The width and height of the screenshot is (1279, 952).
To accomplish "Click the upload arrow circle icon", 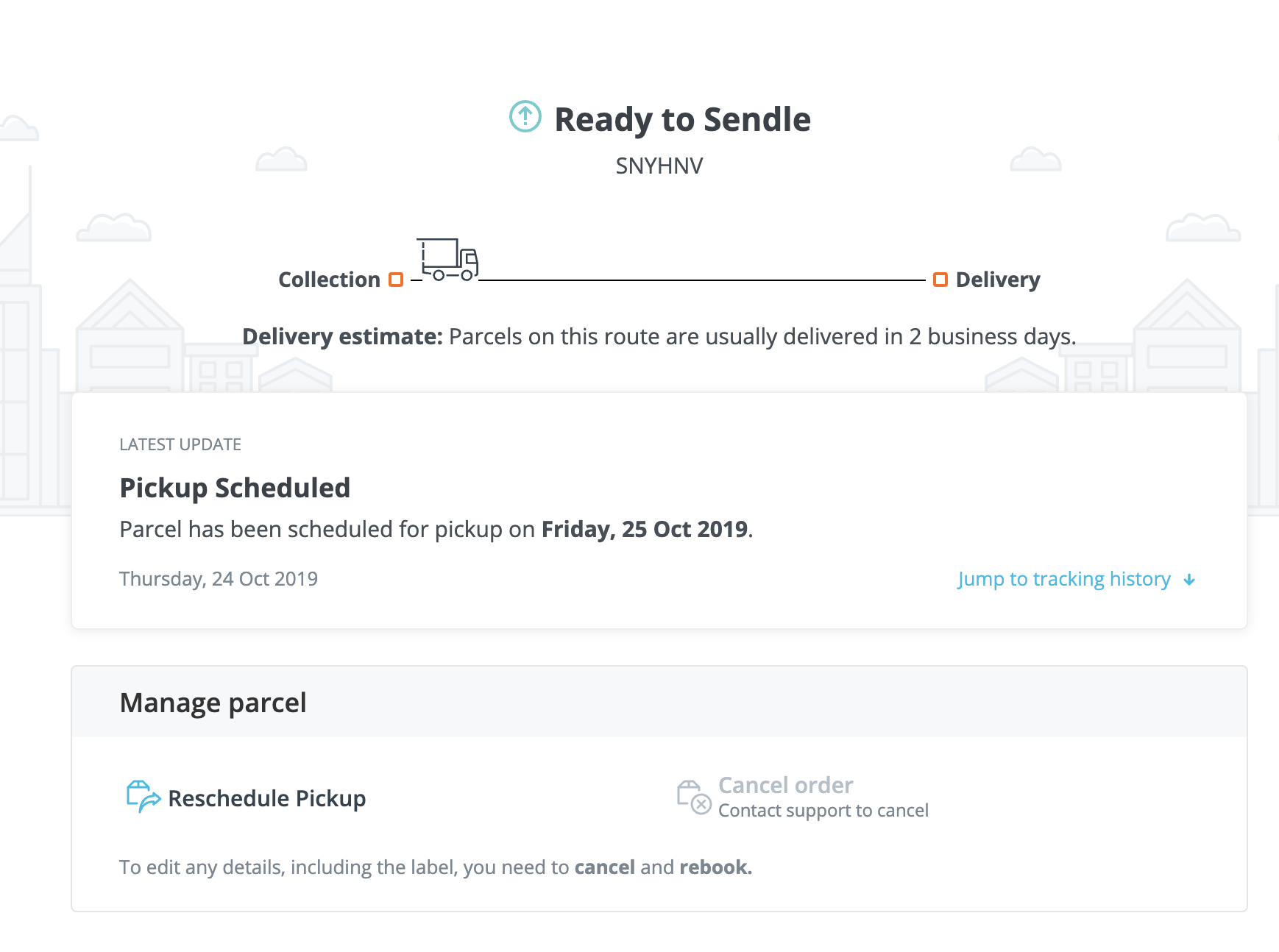I will click(x=525, y=116).
